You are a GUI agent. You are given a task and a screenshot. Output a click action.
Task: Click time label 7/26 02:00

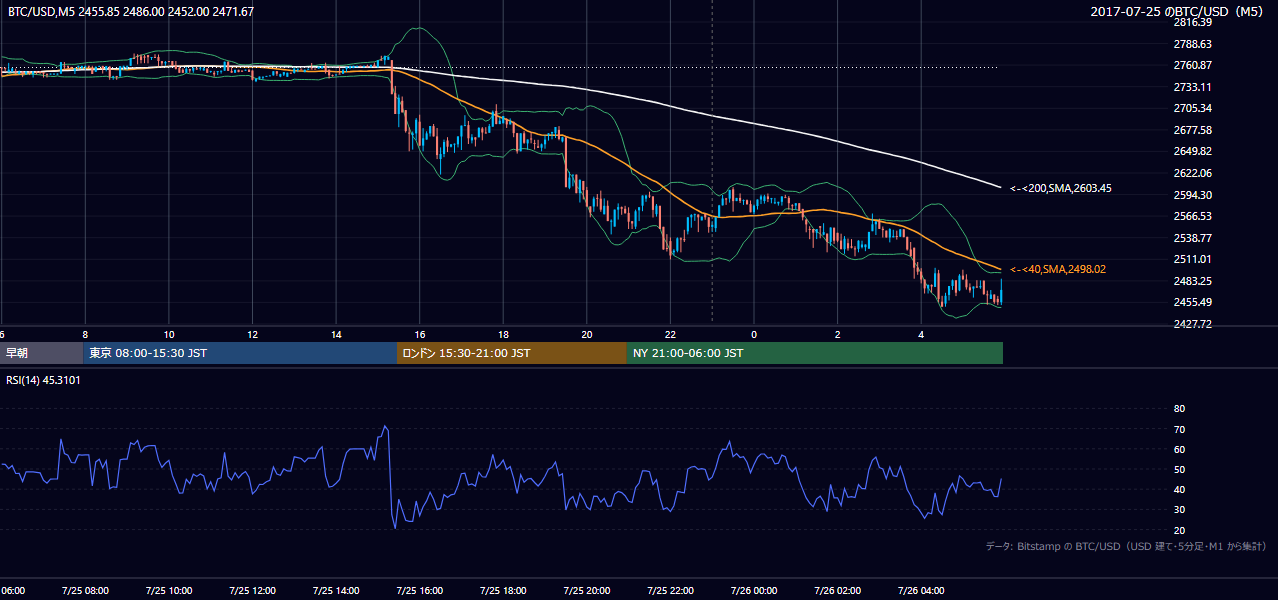[837, 590]
